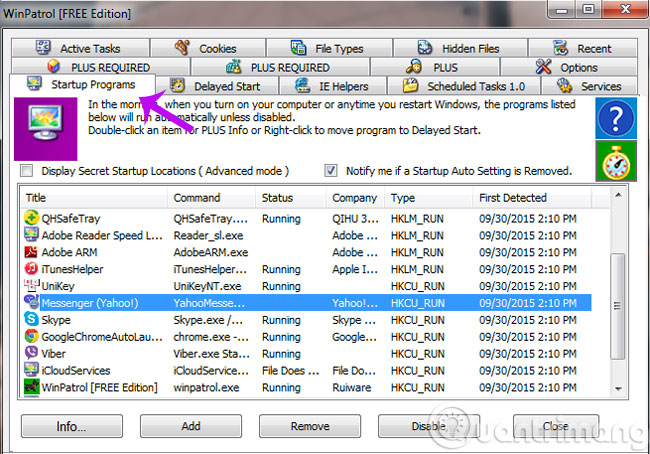Click the UniKey row icon
The height and width of the screenshot is (454, 650).
(32, 286)
